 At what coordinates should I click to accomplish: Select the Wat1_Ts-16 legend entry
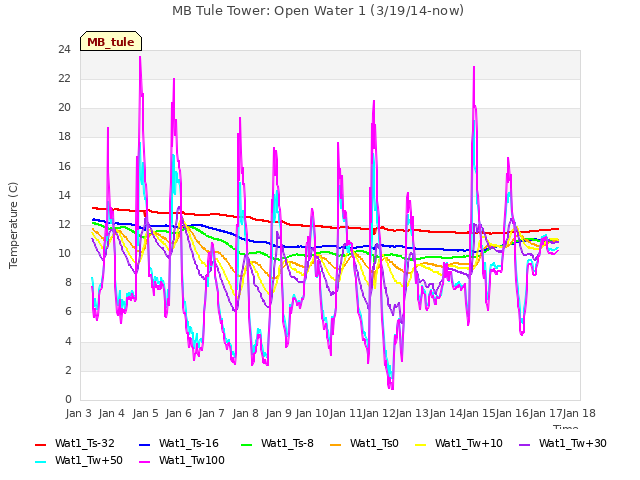pyautogui.click(x=179, y=444)
